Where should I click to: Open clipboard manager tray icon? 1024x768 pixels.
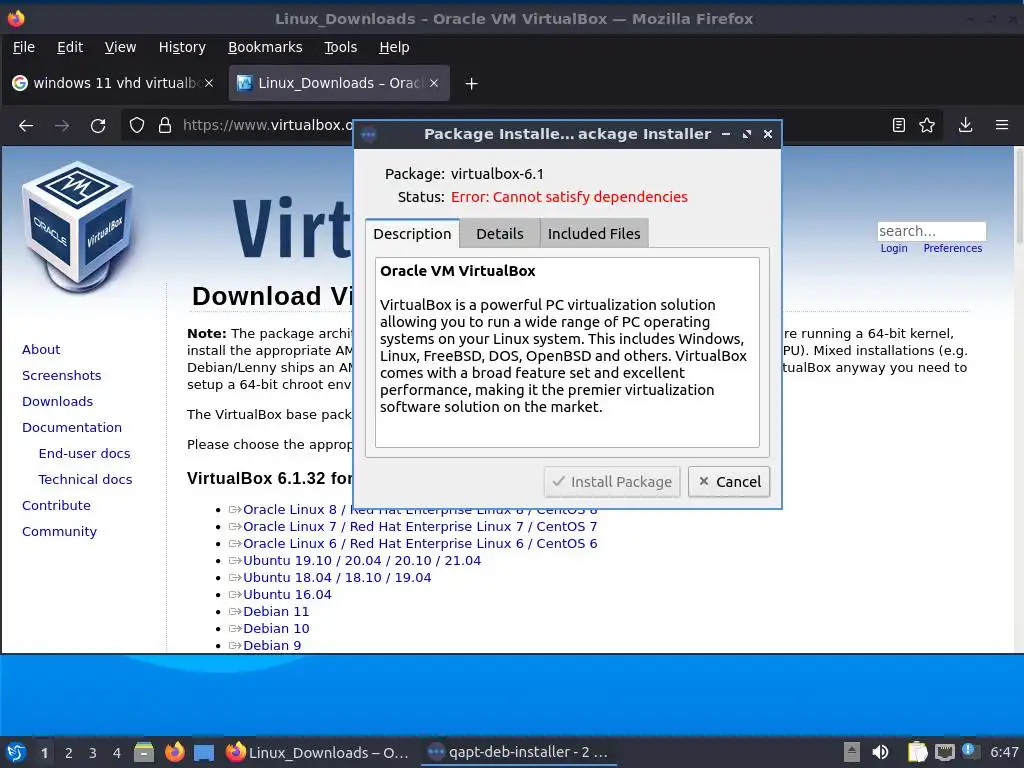click(x=917, y=752)
